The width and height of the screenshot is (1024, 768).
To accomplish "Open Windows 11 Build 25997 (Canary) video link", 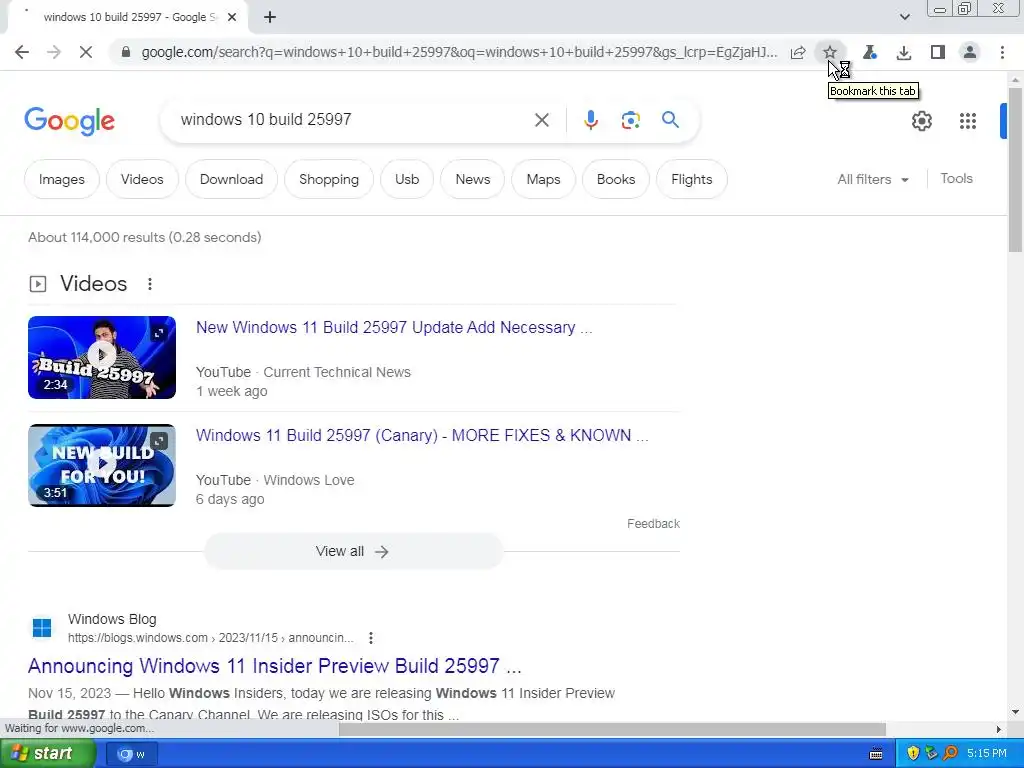I will [422, 435].
